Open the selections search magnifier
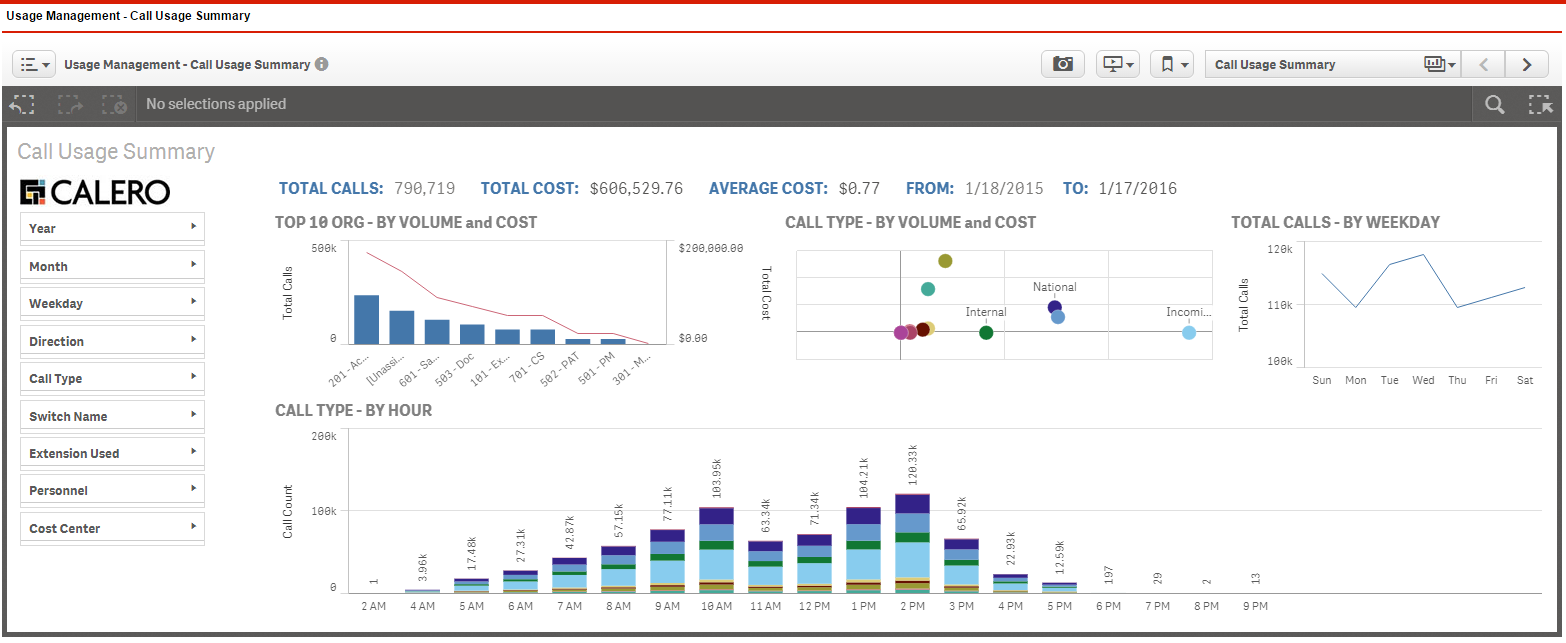This screenshot has height=643, width=1566. click(x=1495, y=104)
